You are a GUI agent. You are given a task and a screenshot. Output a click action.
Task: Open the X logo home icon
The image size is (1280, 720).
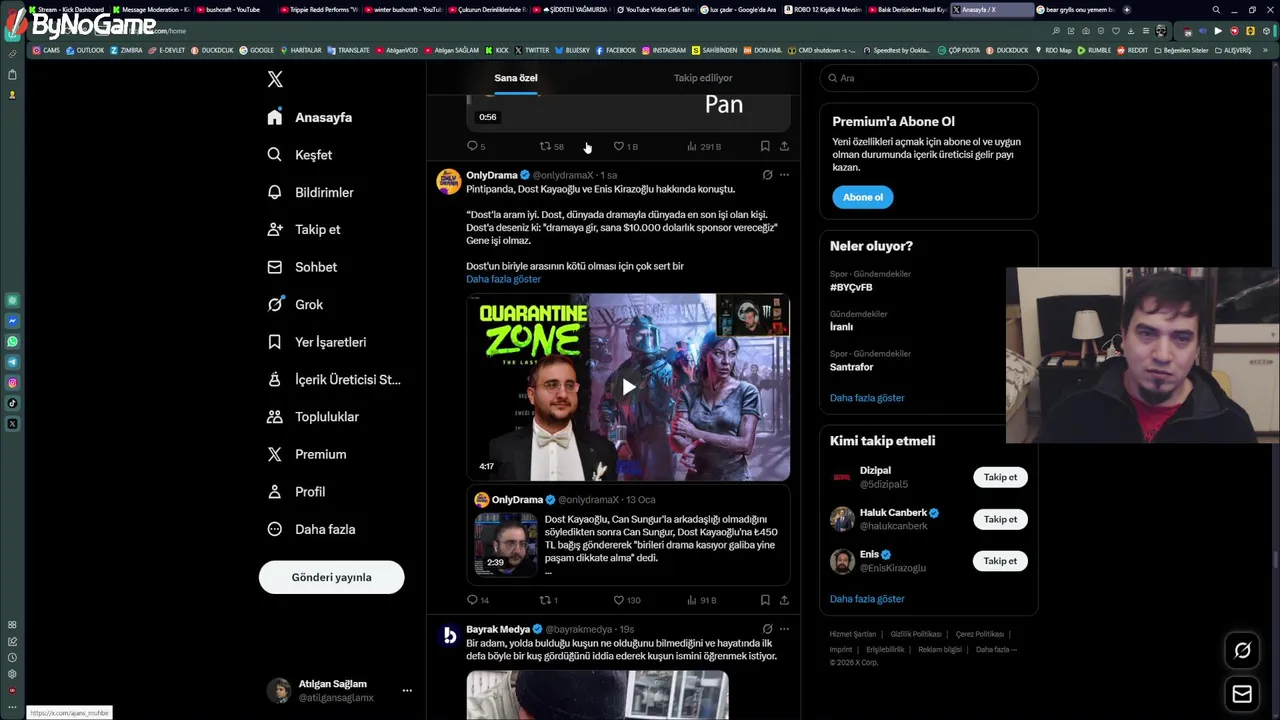[275, 79]
